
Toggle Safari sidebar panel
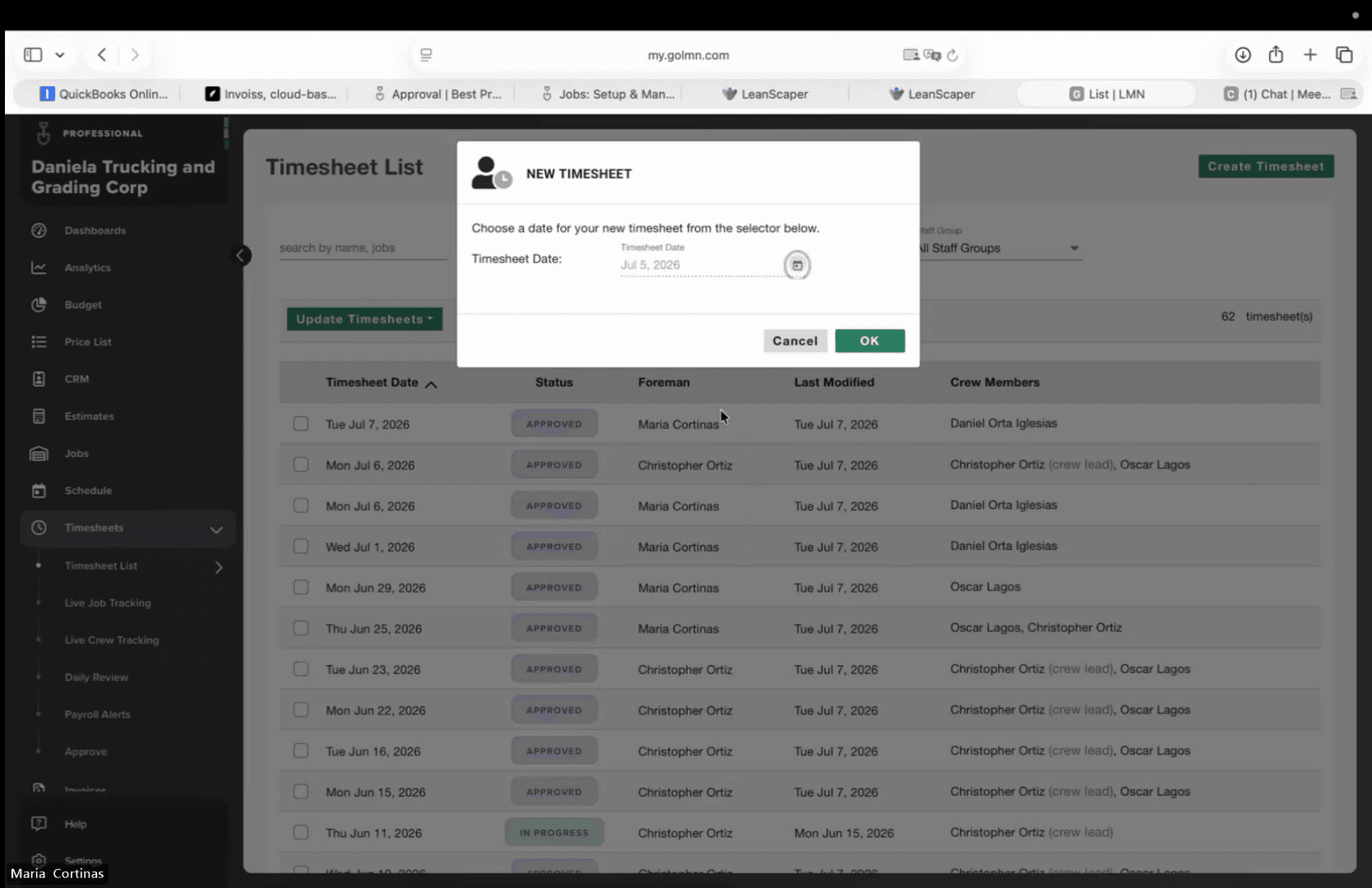coord(33,54)
